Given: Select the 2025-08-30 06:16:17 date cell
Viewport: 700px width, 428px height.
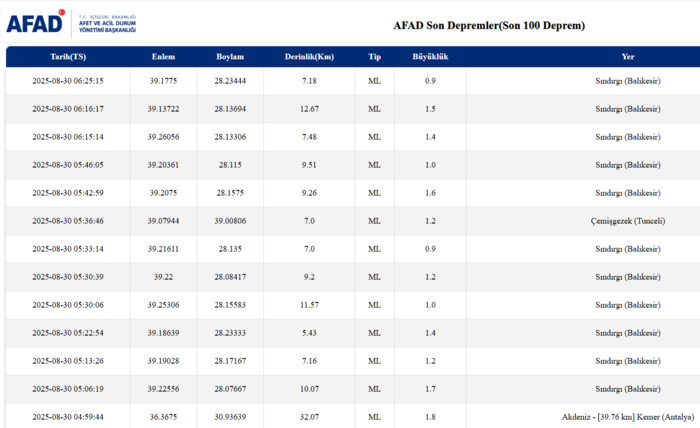Looking at the screenshot, I should click(x=68, y=109).
